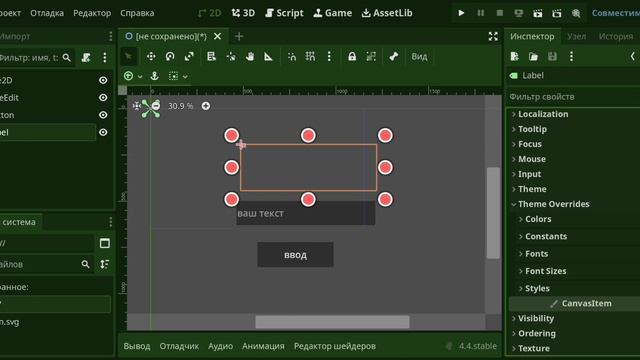Click the list select tool icon

211,56
